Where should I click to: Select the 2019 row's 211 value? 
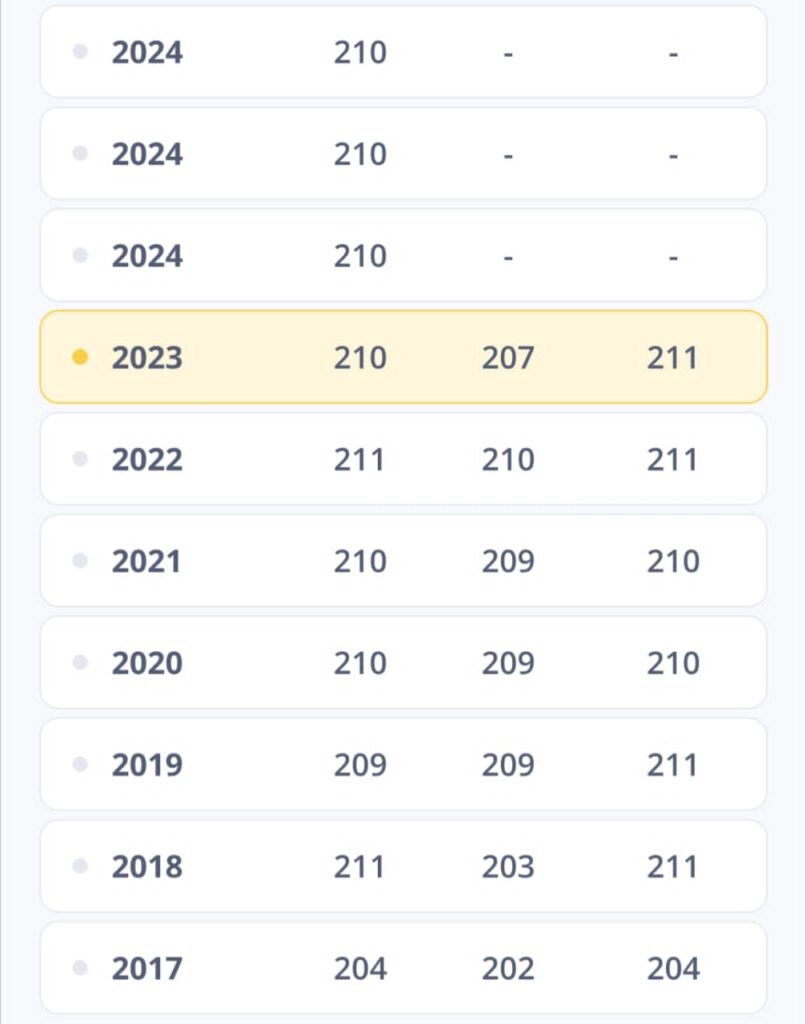tap(672, 765)
